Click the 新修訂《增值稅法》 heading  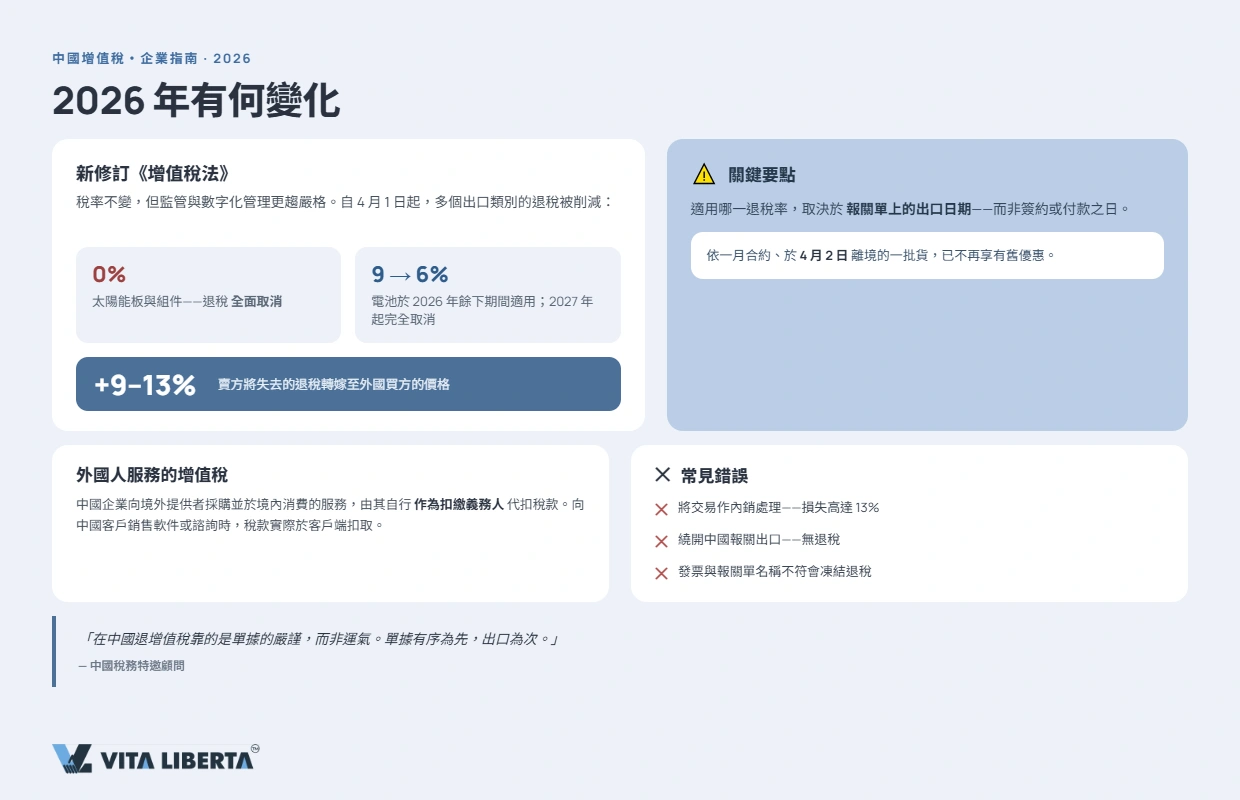tap(154, 173)
